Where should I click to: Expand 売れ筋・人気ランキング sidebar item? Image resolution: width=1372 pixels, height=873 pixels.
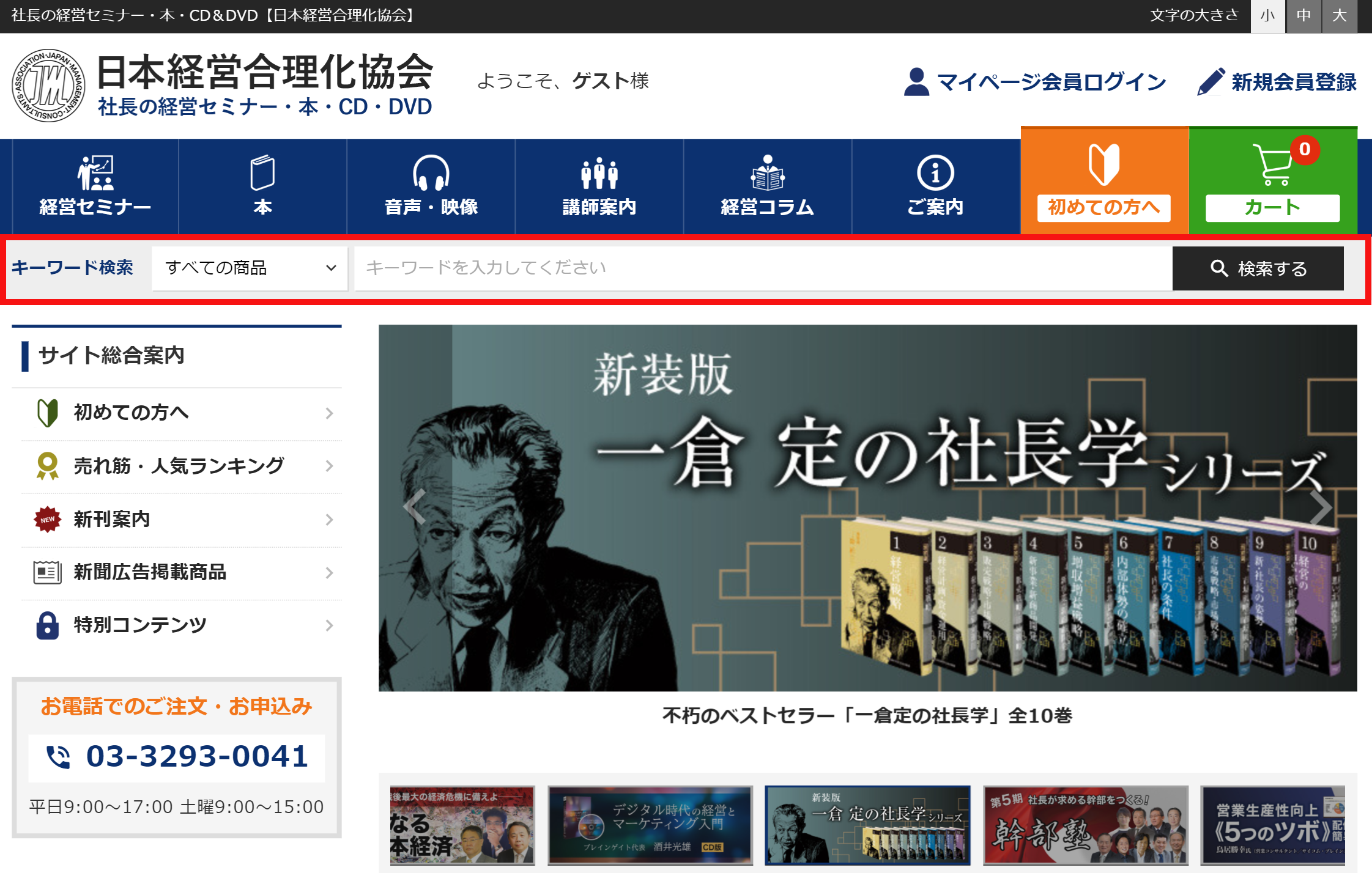click(x=179, y=466)
